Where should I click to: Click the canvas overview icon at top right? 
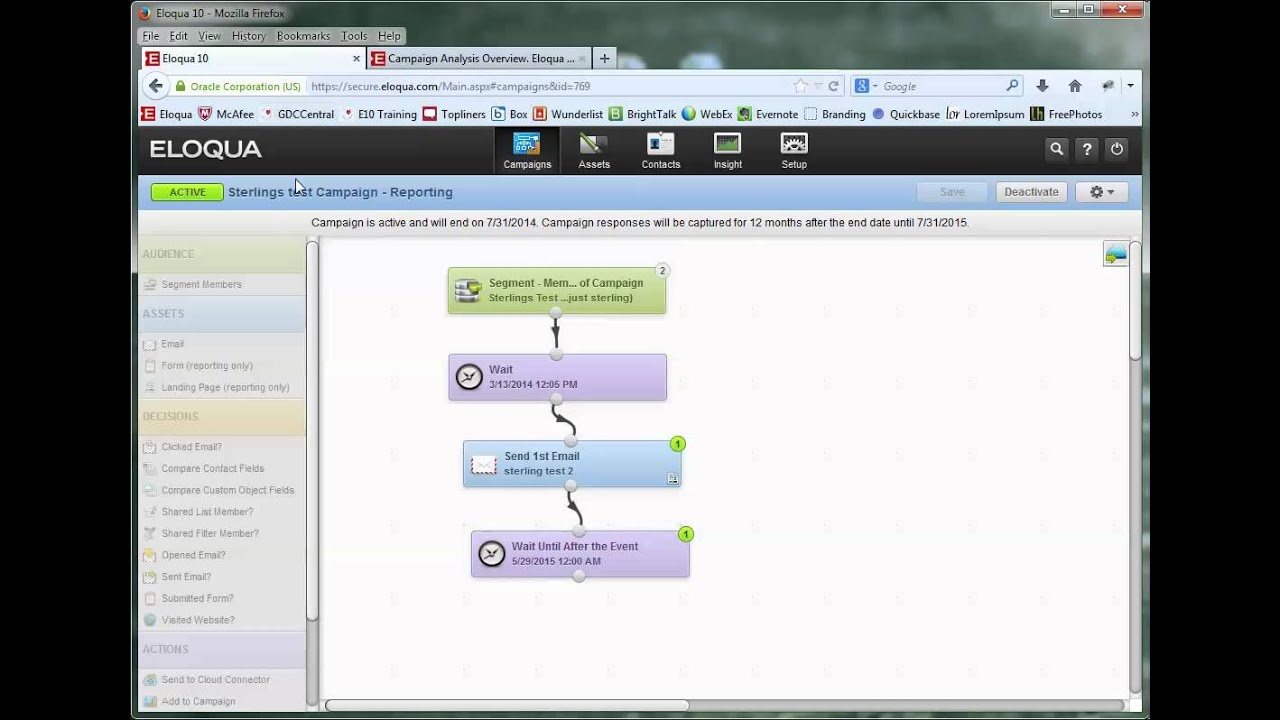(1115, 254)
